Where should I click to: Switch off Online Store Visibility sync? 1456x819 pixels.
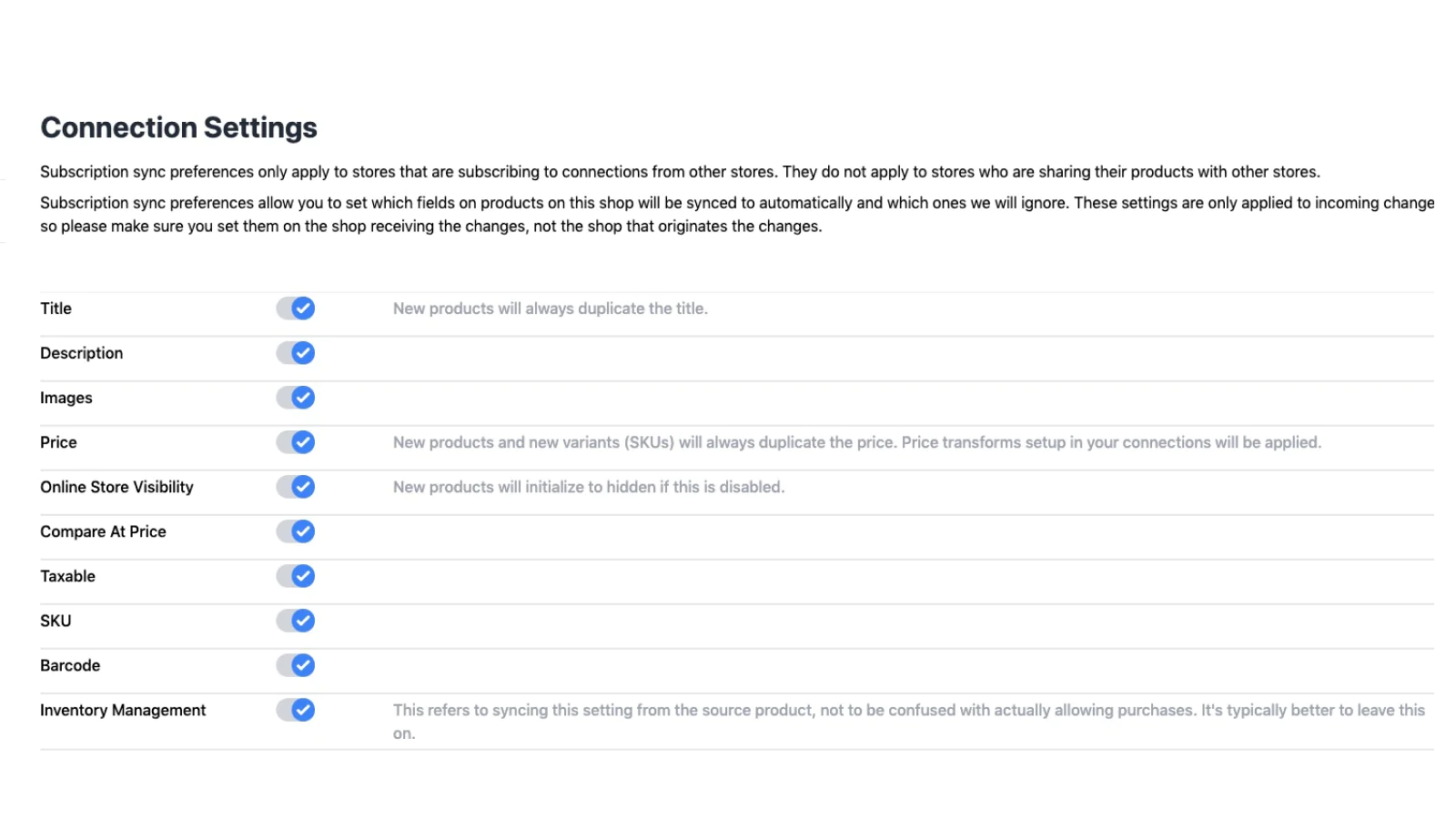click(x=296, y=487)
